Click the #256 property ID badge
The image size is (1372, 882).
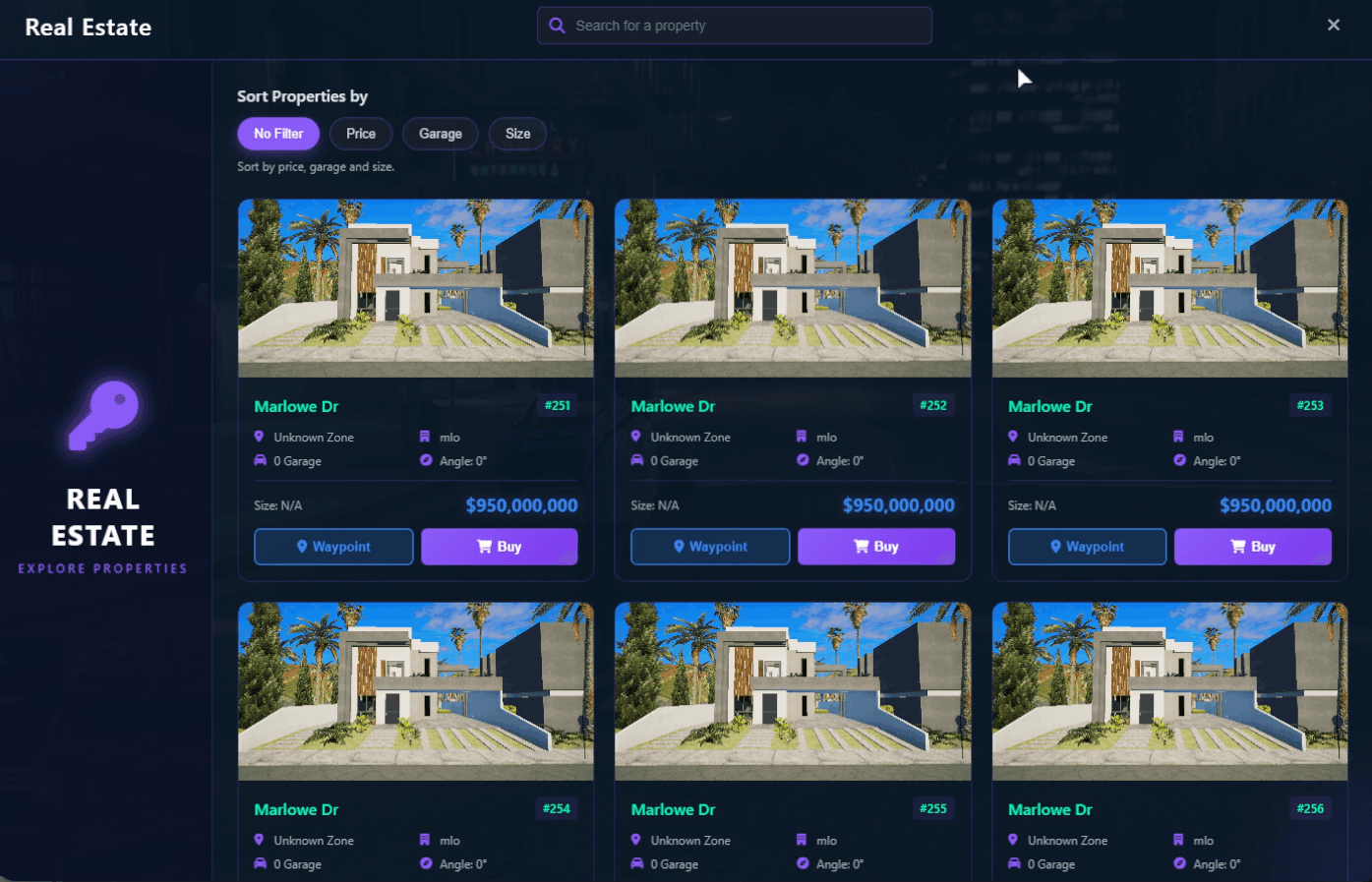click(1310, 808)
